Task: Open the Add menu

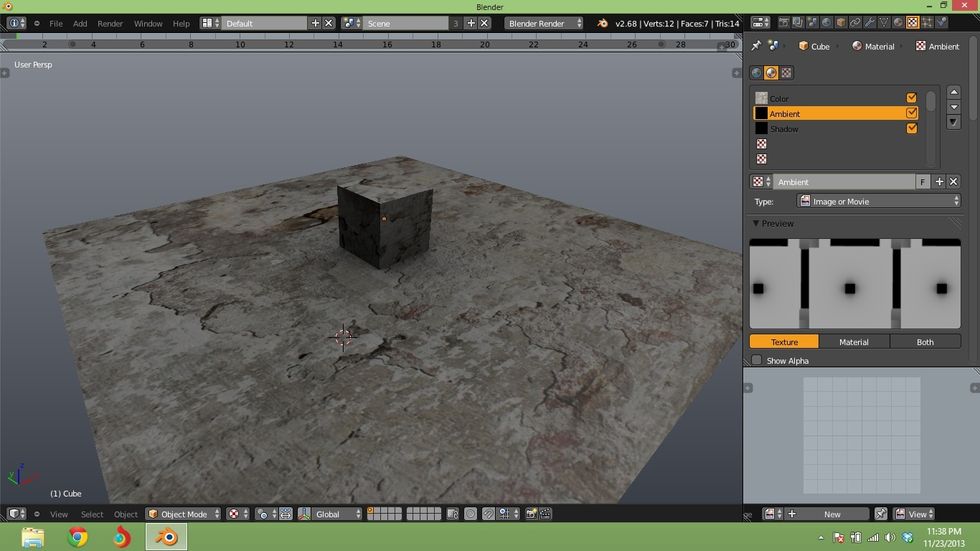Action: (x=80, y=23)
